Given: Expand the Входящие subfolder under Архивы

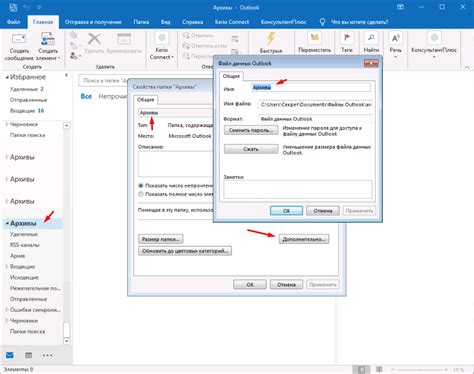Looking at the screenshot, I should pyautogui.click(x=7, y=266).
